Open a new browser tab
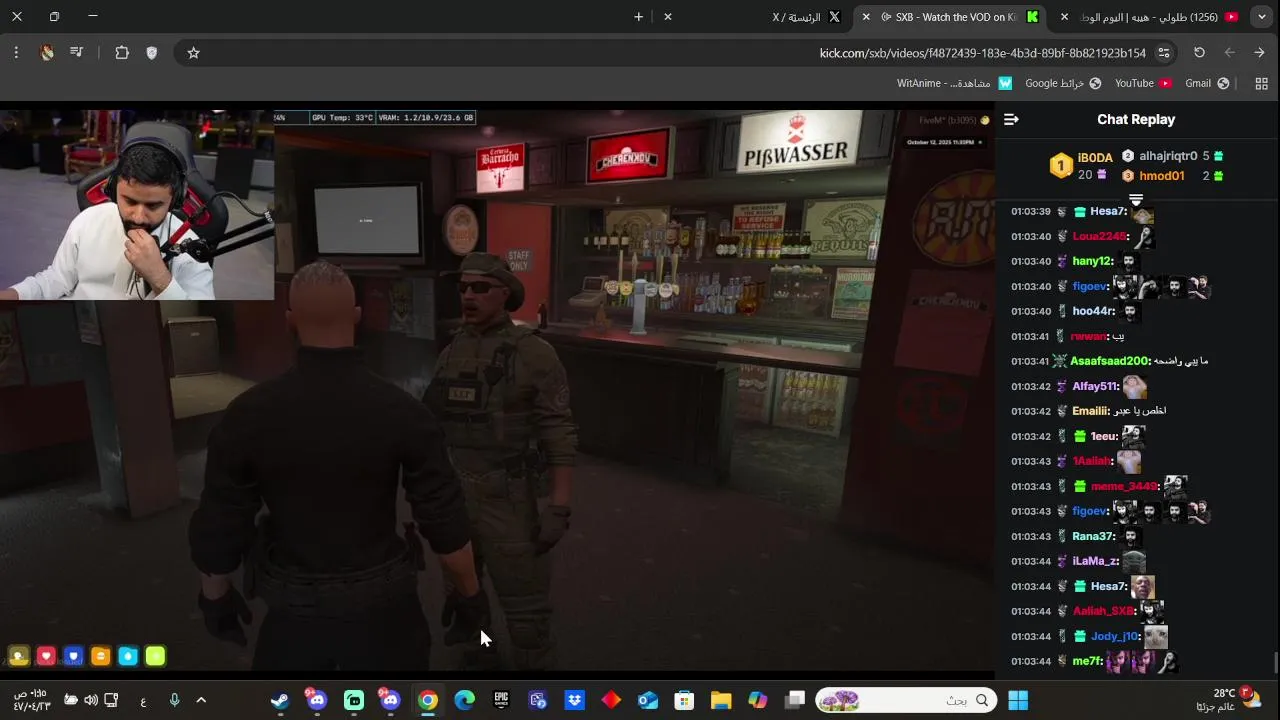Viewport: 1280px width, 720px height. (x=638, y=17)
